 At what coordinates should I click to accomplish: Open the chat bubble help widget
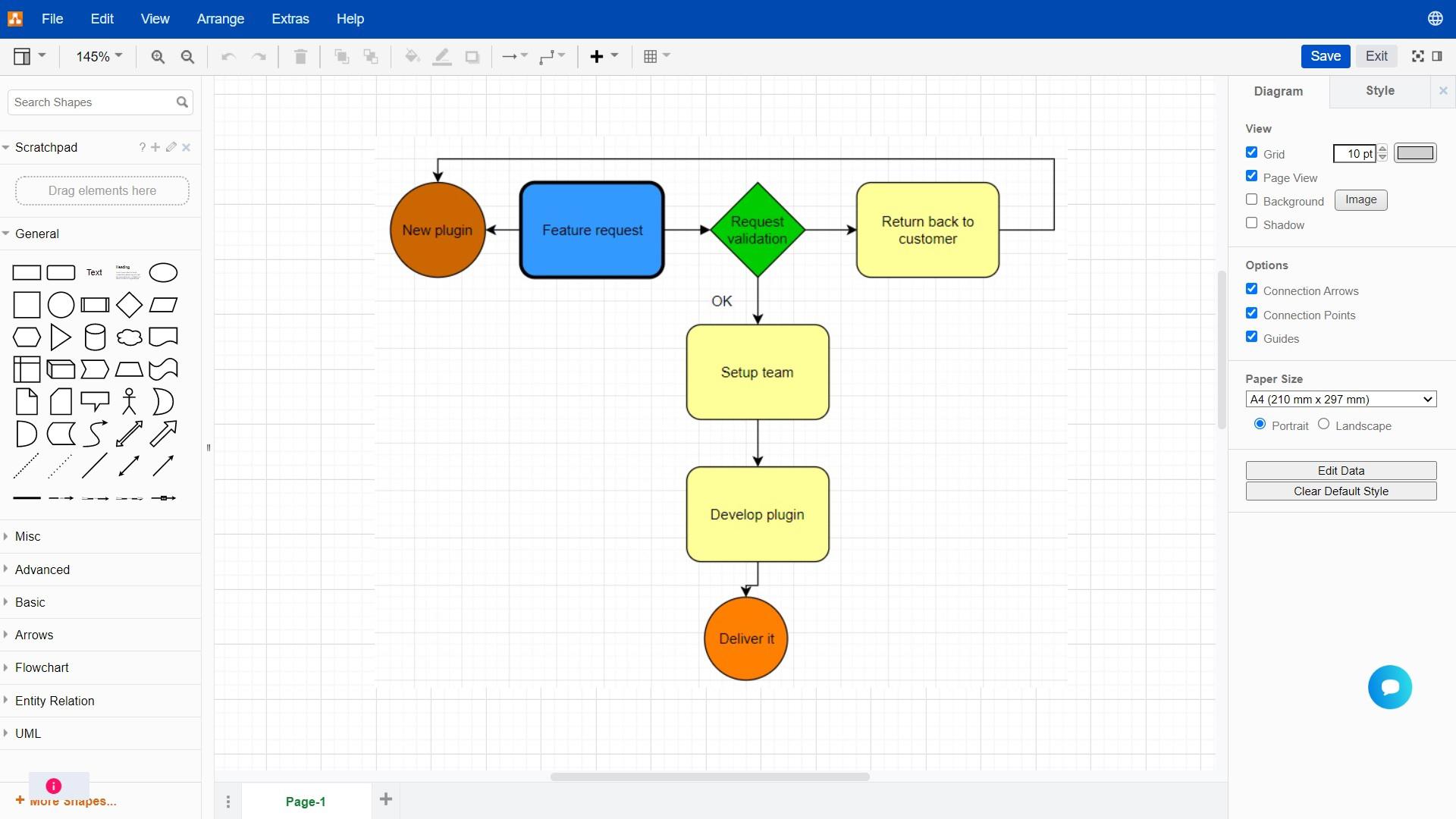coord(1389,687)
